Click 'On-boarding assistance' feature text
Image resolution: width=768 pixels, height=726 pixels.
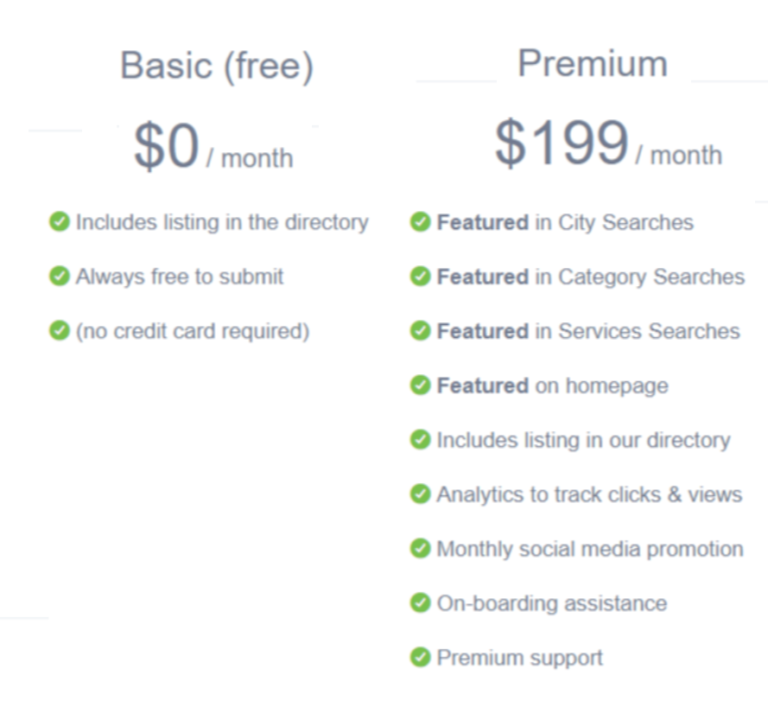point(551,603)
